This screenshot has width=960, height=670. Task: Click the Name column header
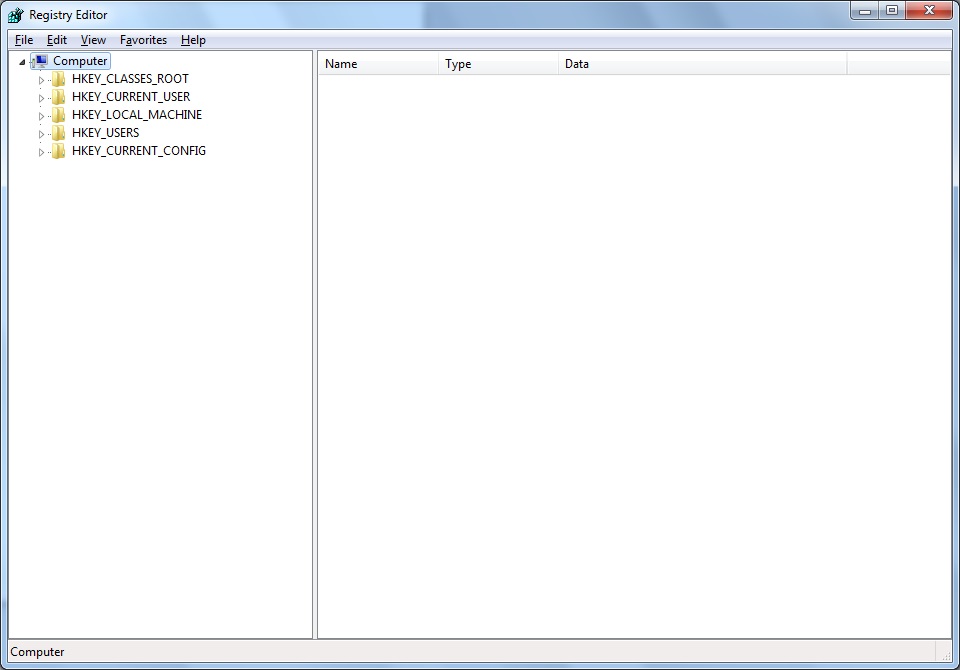[378, 64]
